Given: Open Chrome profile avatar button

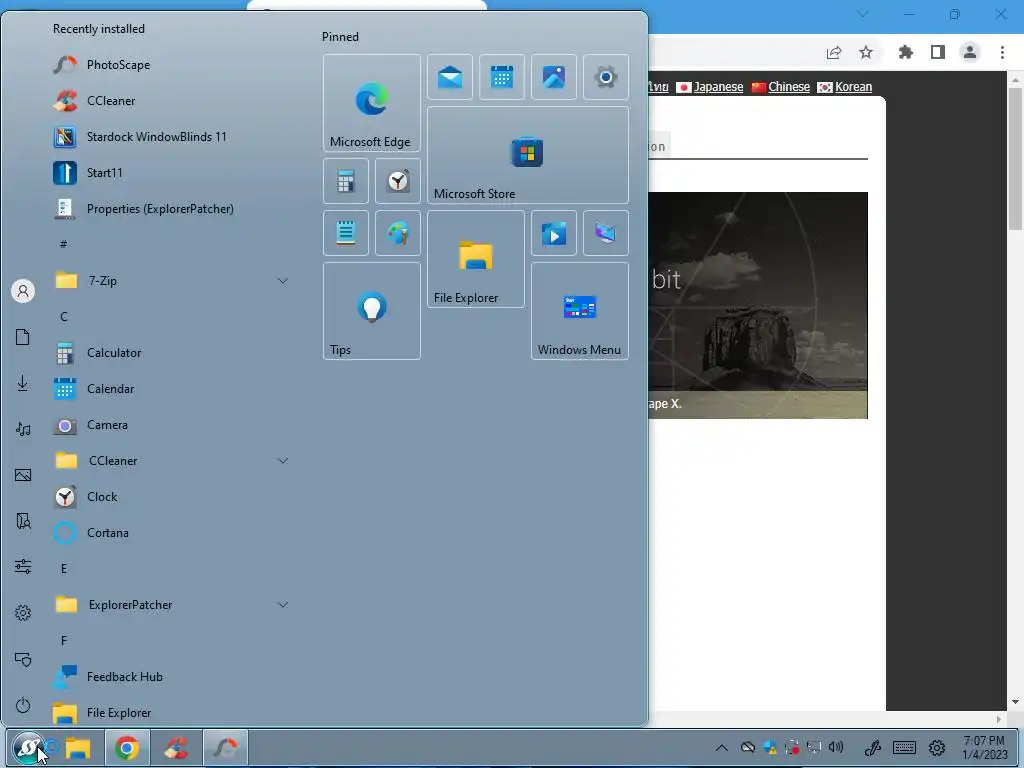Looking at the screenshot, I should click(x=970, y=52).
